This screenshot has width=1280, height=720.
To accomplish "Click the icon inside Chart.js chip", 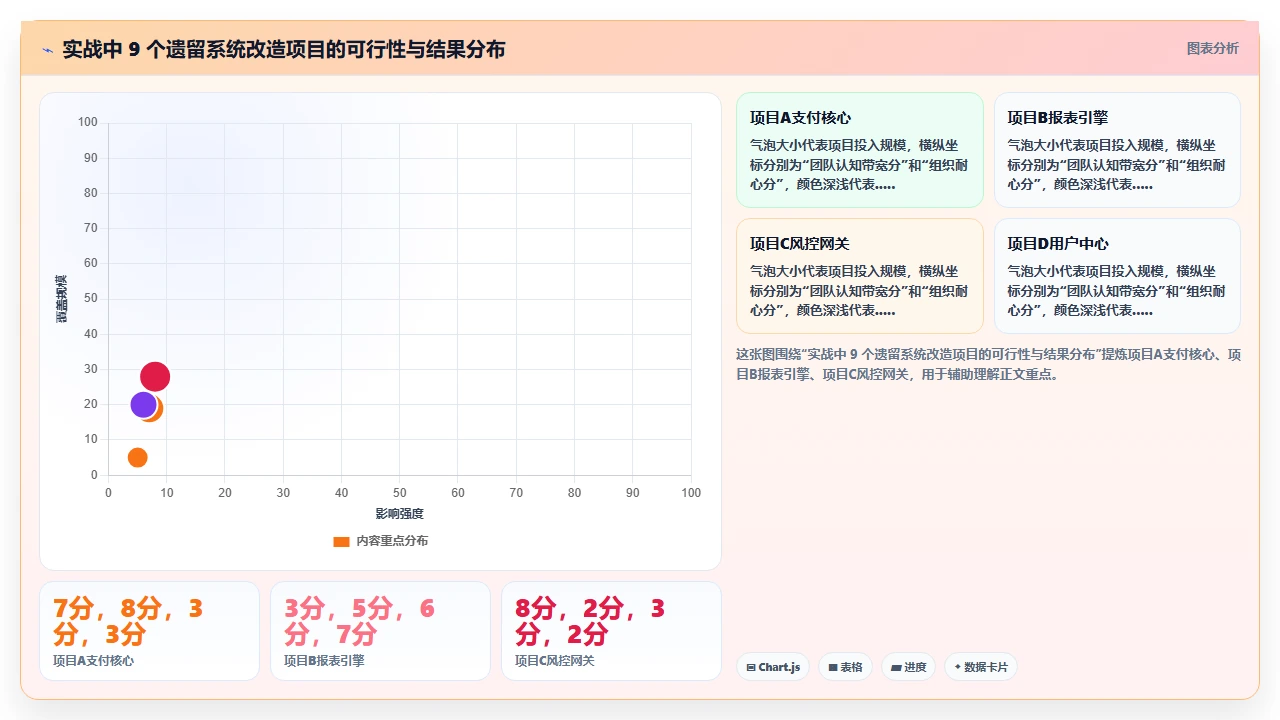I will coord(750,667).
